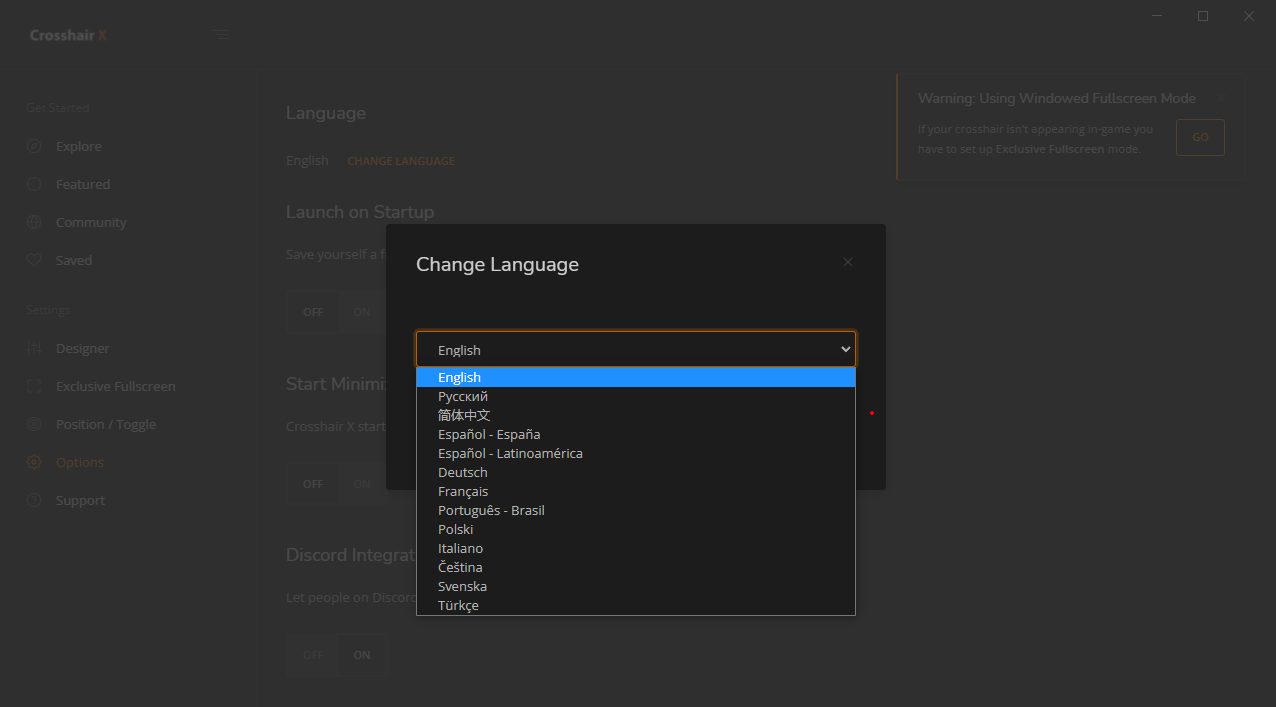Turn Launch on Startup OFF

point(313,312)
